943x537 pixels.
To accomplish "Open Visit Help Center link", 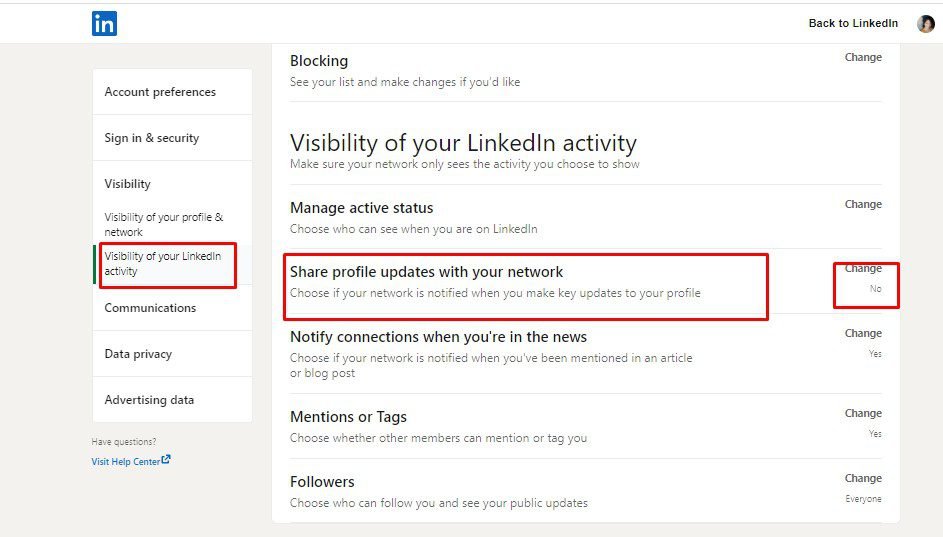I will (x=126, y=461).
